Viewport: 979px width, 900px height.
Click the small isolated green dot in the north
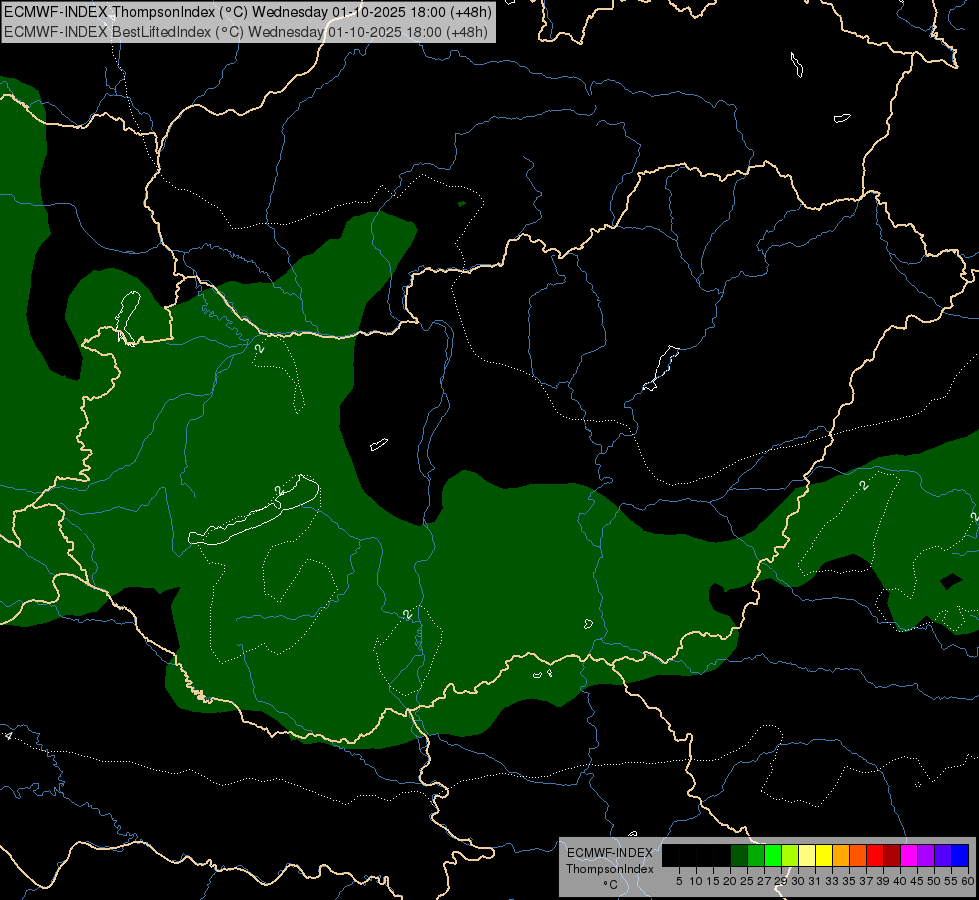point(461,204)
